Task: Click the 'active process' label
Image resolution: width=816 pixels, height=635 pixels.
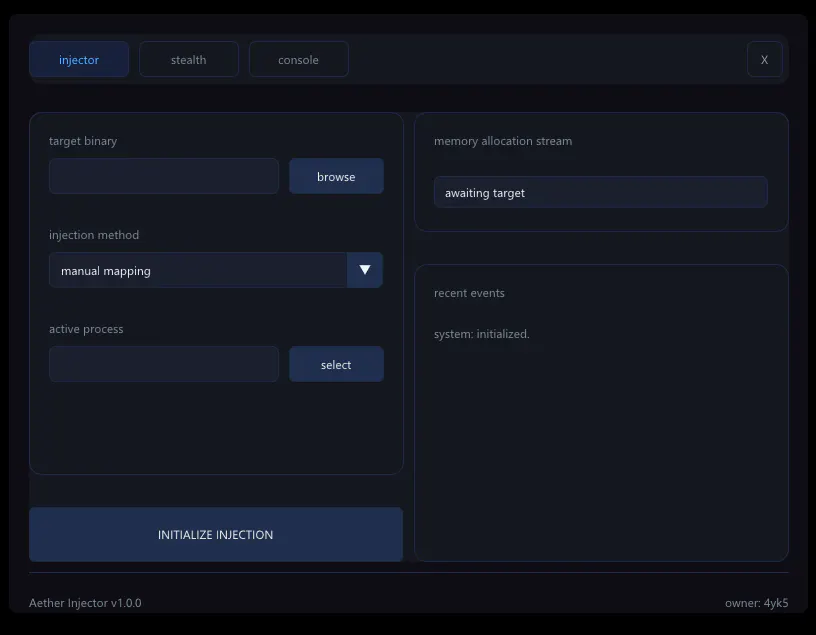Action: click(x=86, y=329)
